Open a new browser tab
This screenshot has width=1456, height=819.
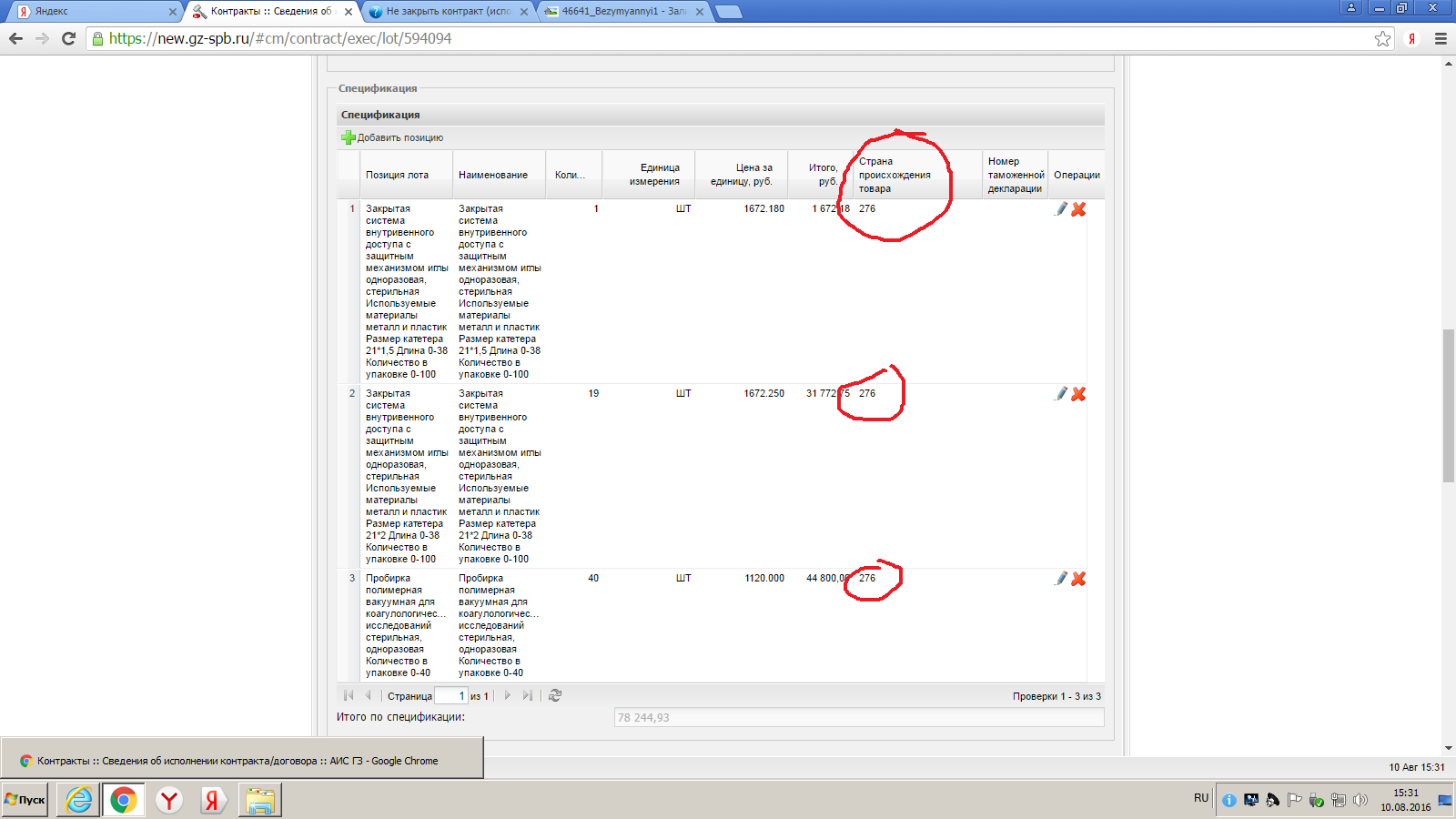click(x=728, y=12)
